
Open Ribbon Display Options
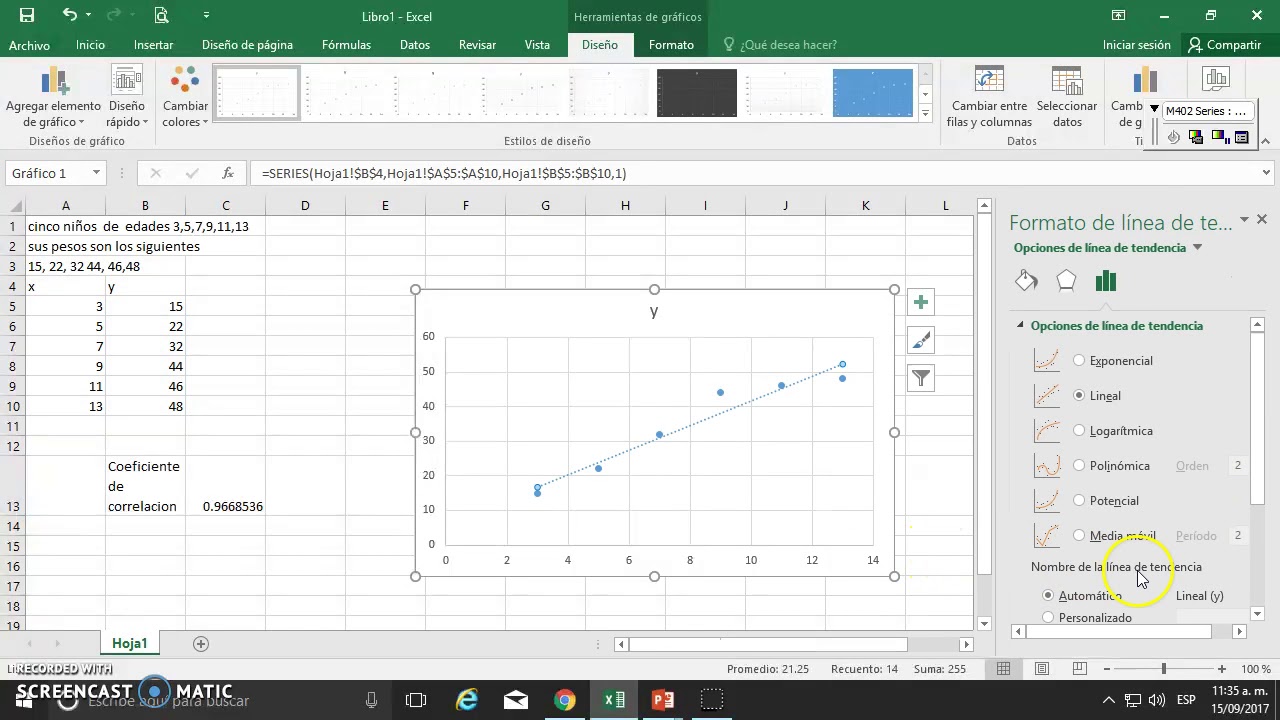tap(1118, 15)
